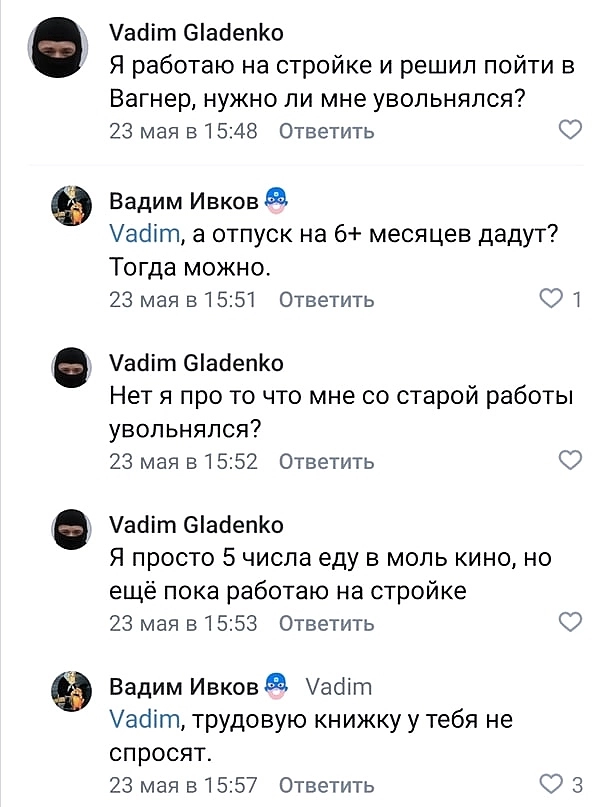Viewport: 611px width, 807px height.
Task: Tap the heart icon on the 15:53 comment
Action: point(569,622)
